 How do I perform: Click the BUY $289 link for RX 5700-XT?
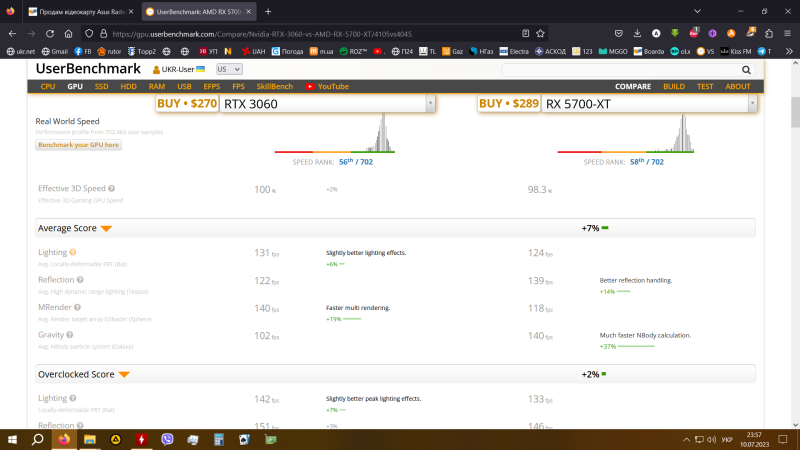[509, 103]
